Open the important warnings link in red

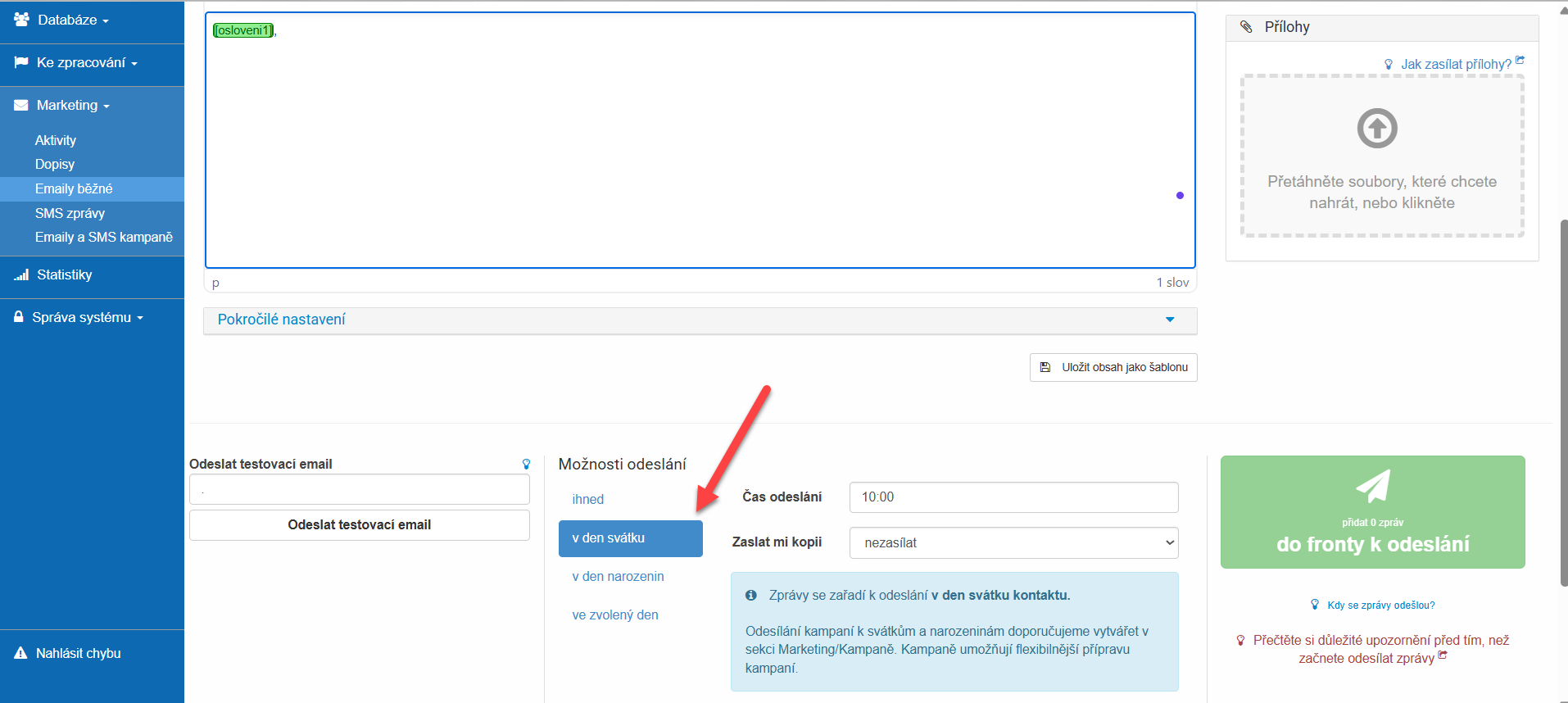tap(1381, 650)
